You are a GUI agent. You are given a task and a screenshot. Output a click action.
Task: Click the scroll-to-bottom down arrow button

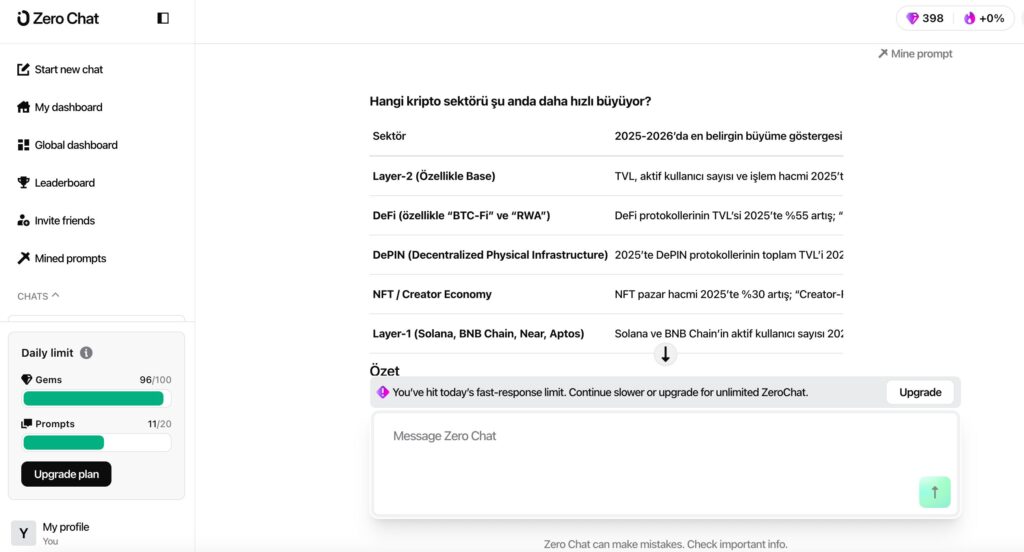tap(666, 354)
